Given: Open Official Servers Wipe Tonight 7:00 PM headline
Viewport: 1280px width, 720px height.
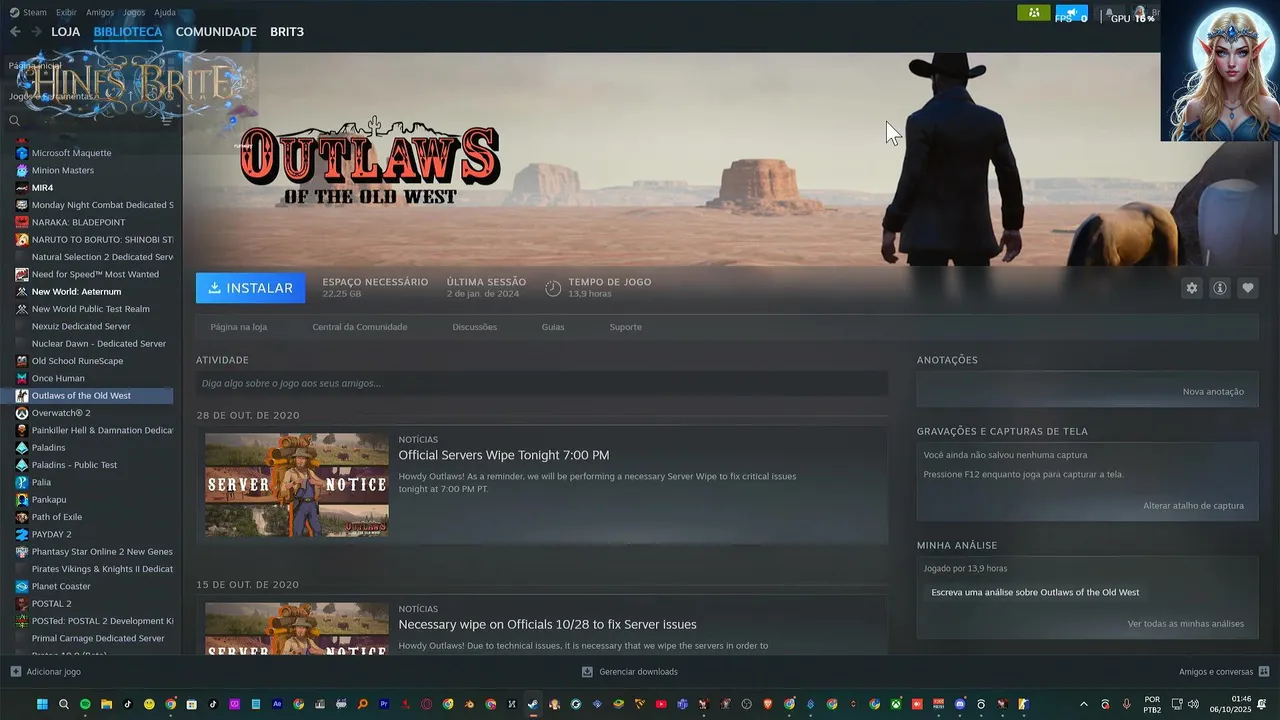Looking at the screenshot, I should (x=504, y=455).
